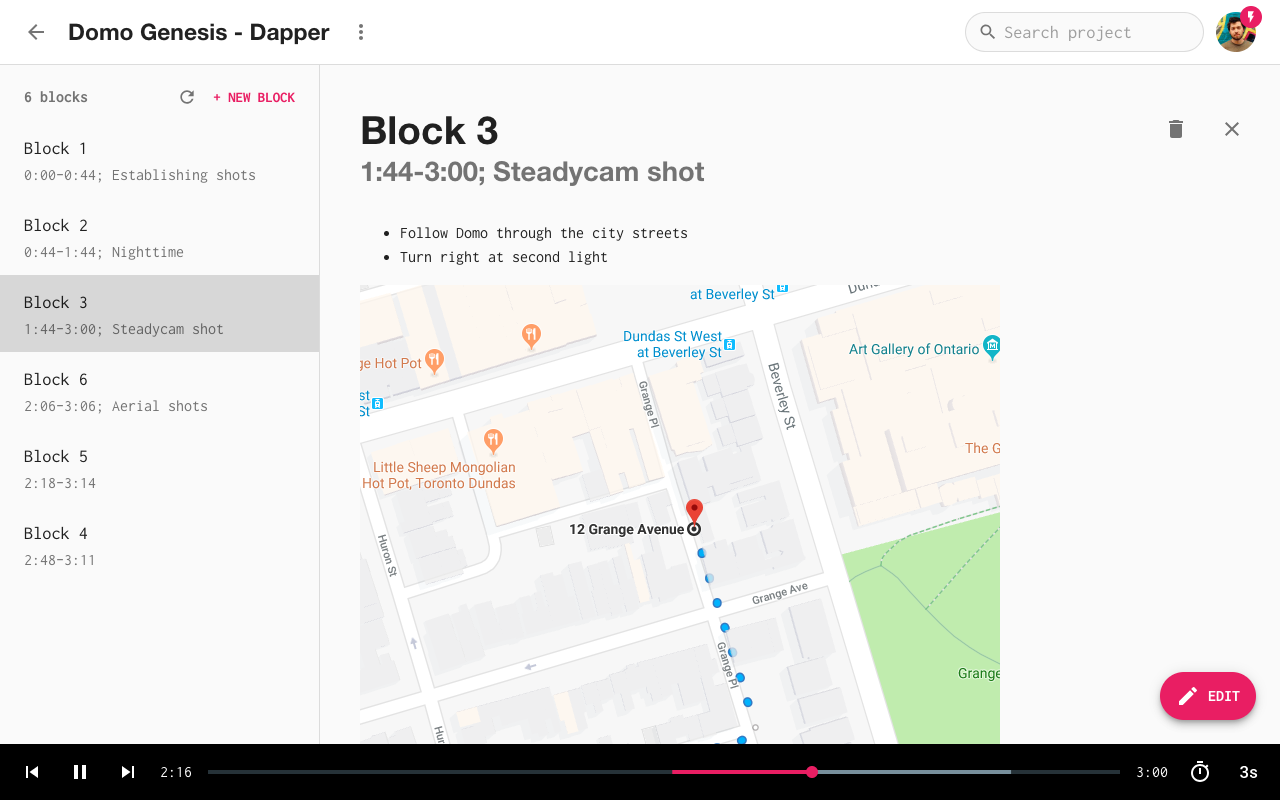Screen dimensions: 1280x800
Task: Select Block 3 Steadycam shot in list
Action: pyautogui.click(x=160, y=314)
